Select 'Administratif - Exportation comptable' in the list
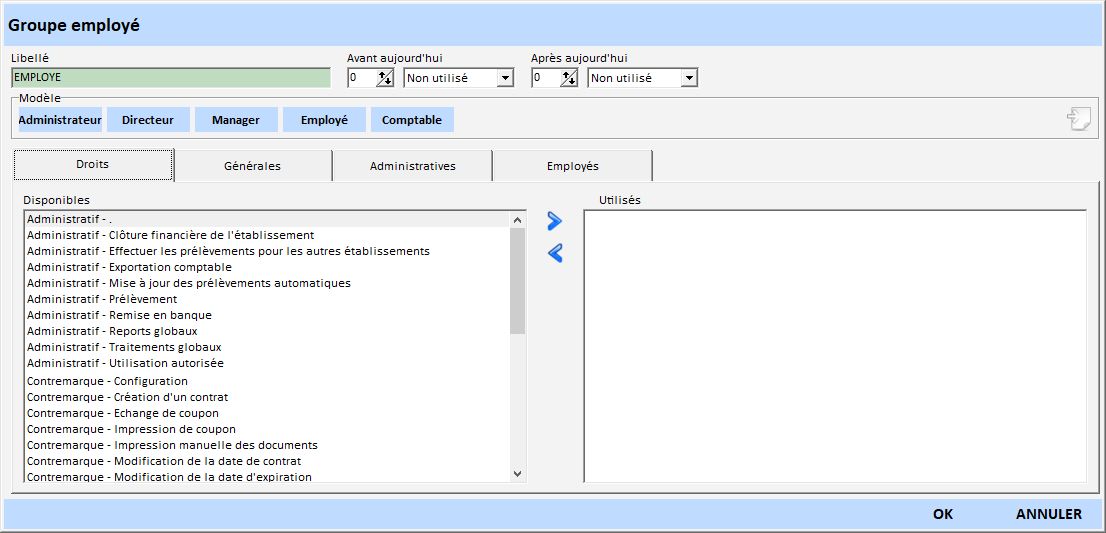The image size is (1106, 533). 129,267
